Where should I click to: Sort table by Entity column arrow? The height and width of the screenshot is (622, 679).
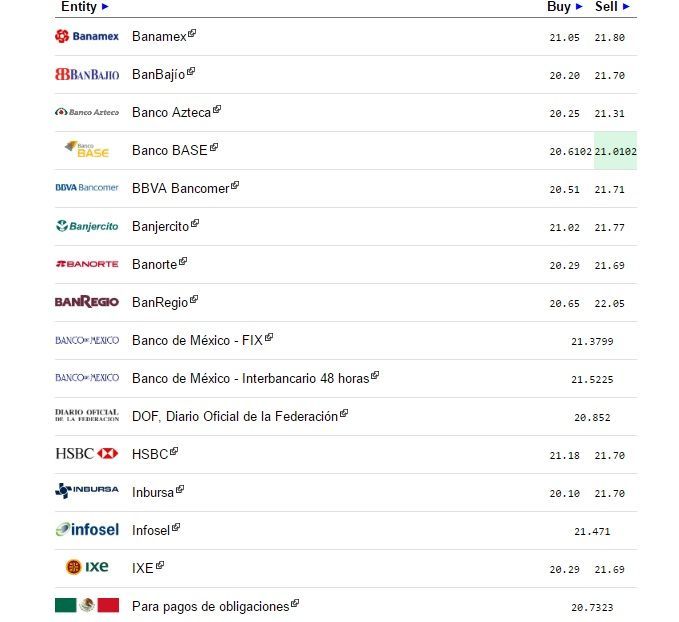[105, 7]
